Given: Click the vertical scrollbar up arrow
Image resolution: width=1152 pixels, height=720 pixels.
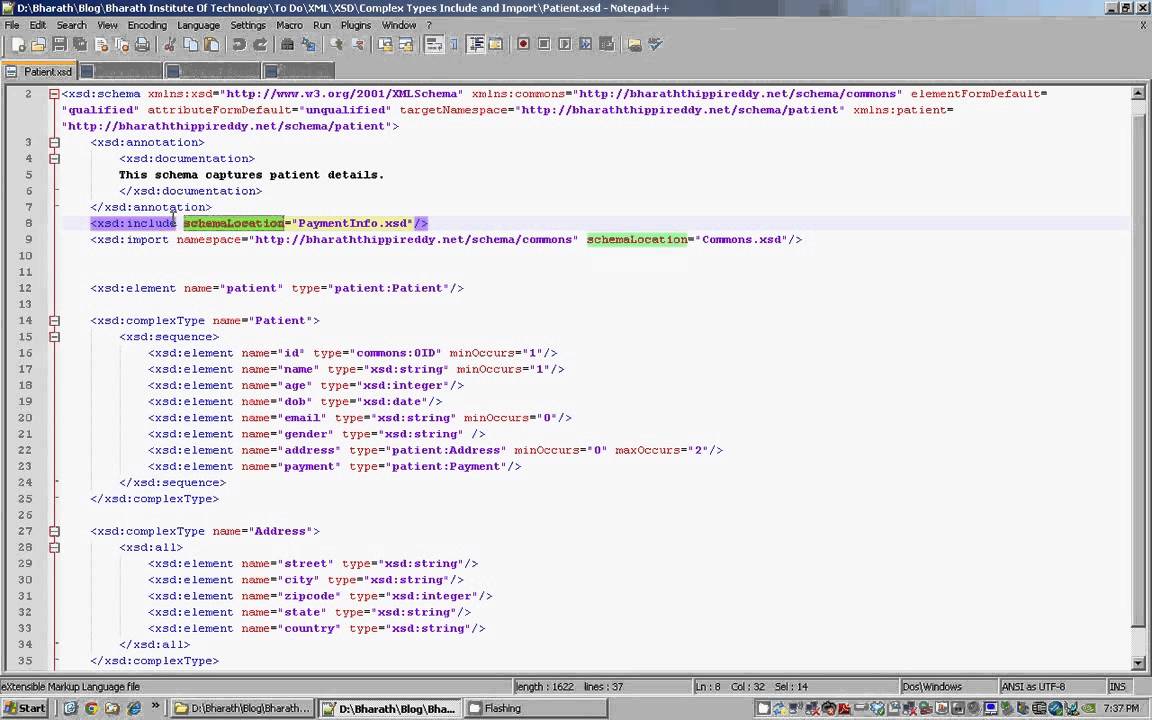Looking at the screenshot, I should (x=1138, y=93).
